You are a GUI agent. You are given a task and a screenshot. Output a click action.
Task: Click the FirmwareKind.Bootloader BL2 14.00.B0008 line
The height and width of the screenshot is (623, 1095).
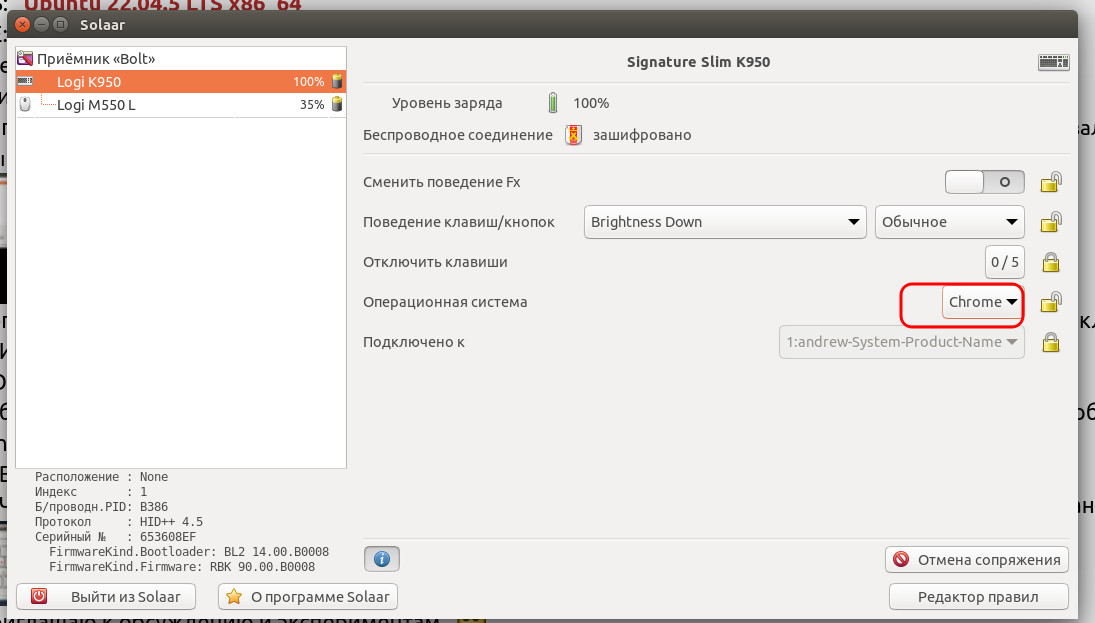pyautogui.click(x=189, y=552)
